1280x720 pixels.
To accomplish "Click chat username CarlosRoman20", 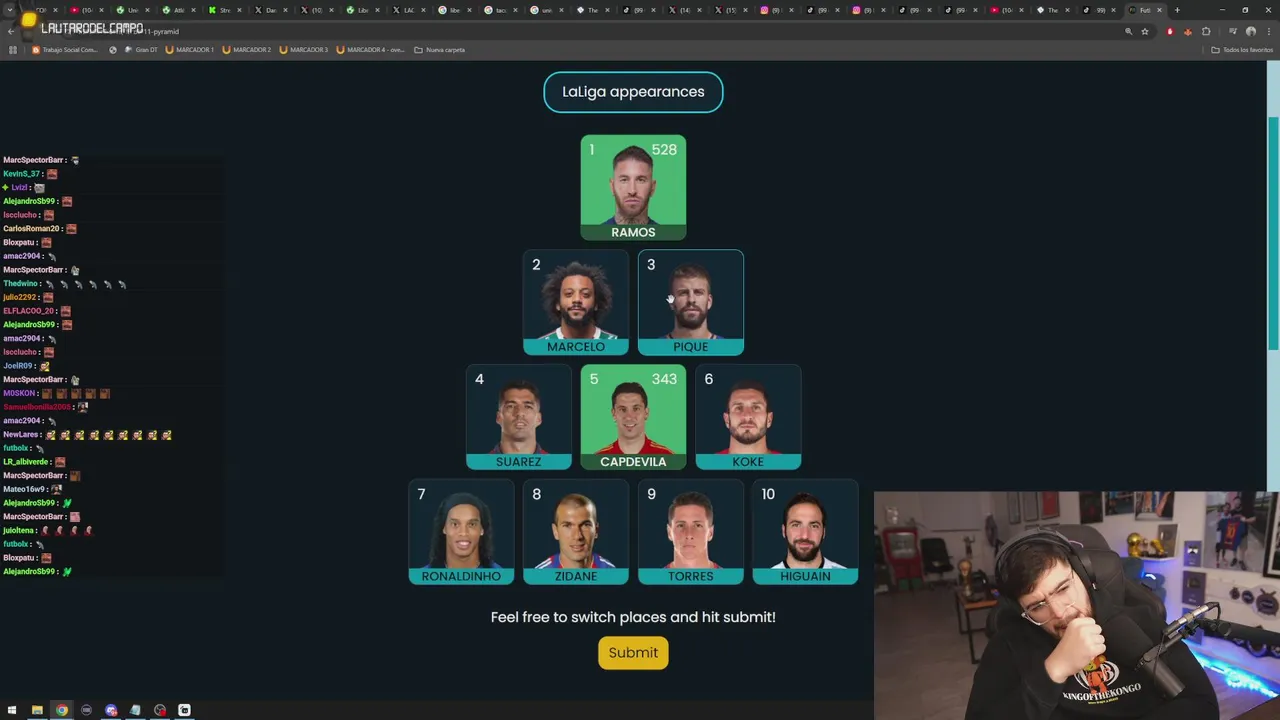I will [31, 229].
